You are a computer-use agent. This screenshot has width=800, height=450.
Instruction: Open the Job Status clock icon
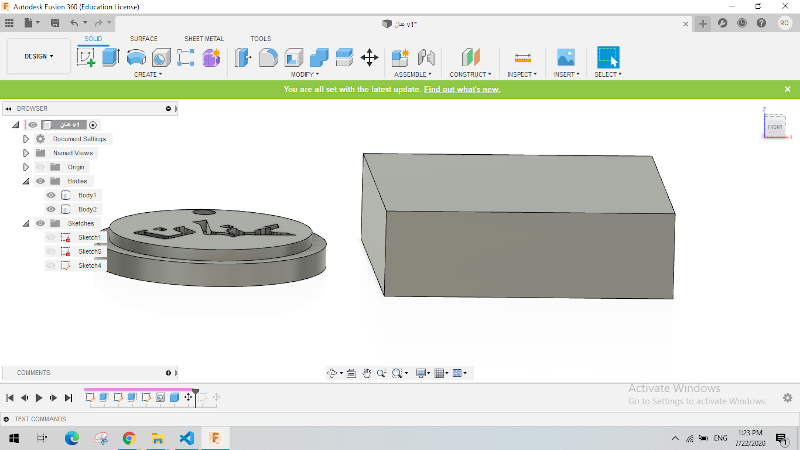click(742, 23)
